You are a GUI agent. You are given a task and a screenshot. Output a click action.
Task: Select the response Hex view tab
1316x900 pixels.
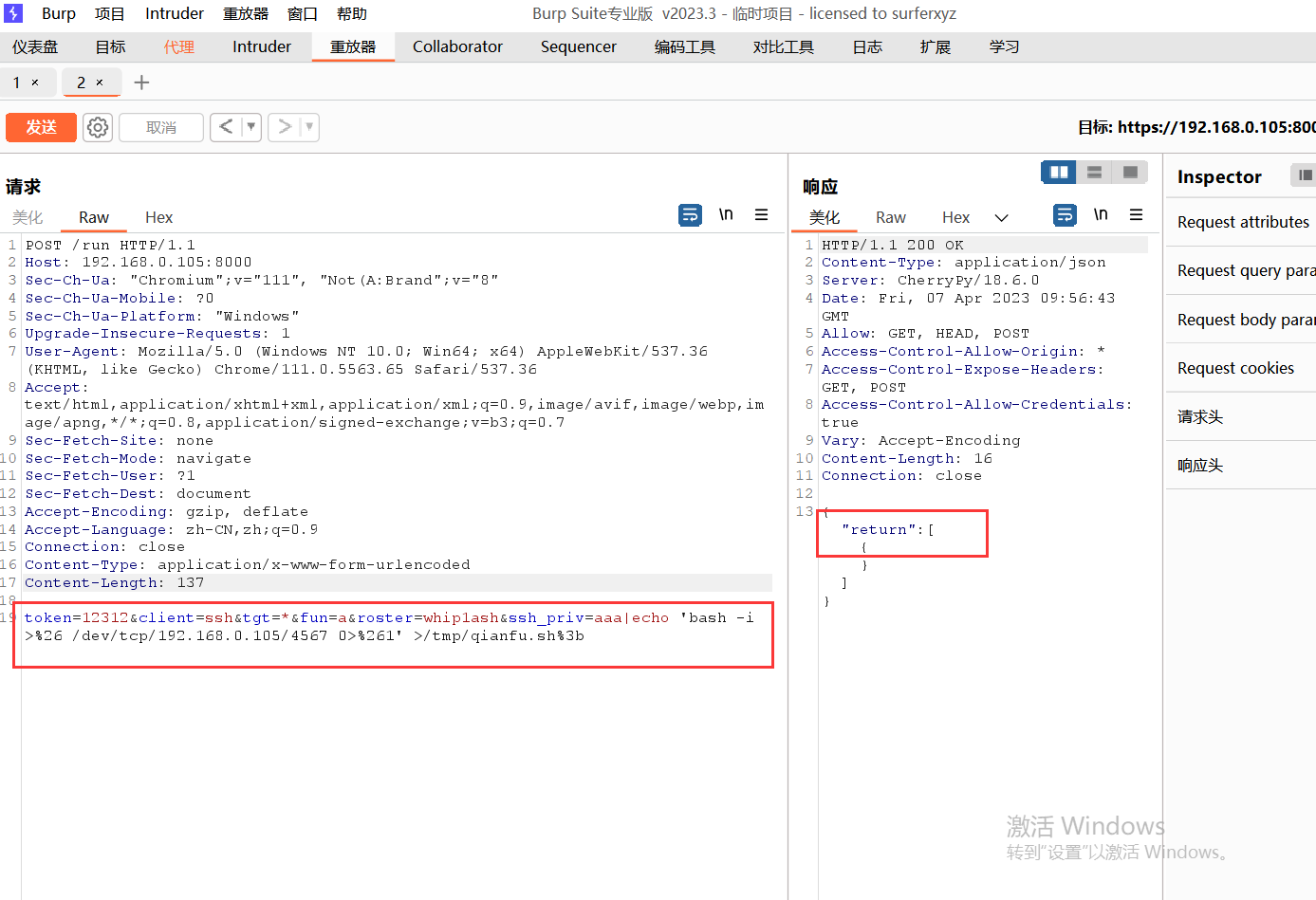point(955,217)
